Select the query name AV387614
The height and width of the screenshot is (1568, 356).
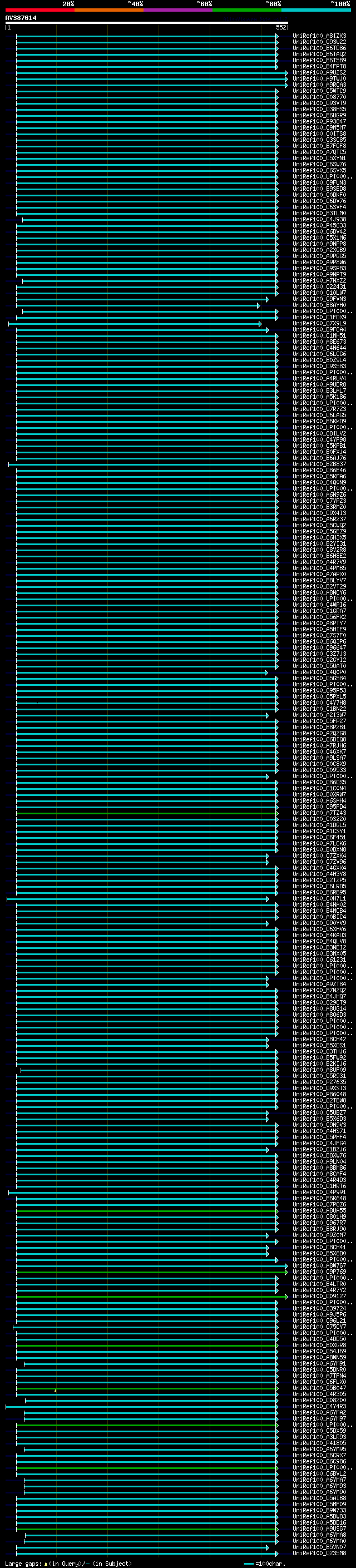[21, 18]
